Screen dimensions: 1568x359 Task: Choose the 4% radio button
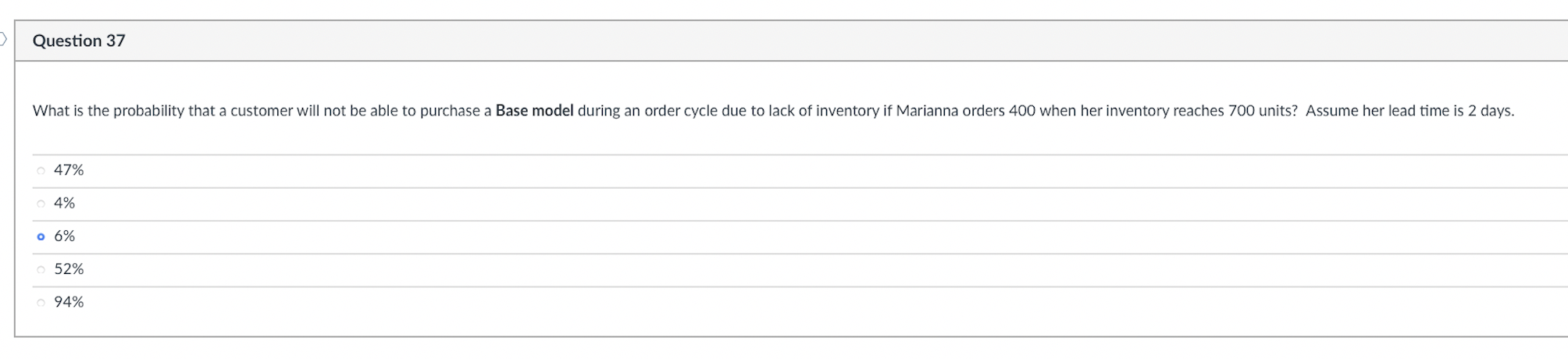tap(41, 204)
